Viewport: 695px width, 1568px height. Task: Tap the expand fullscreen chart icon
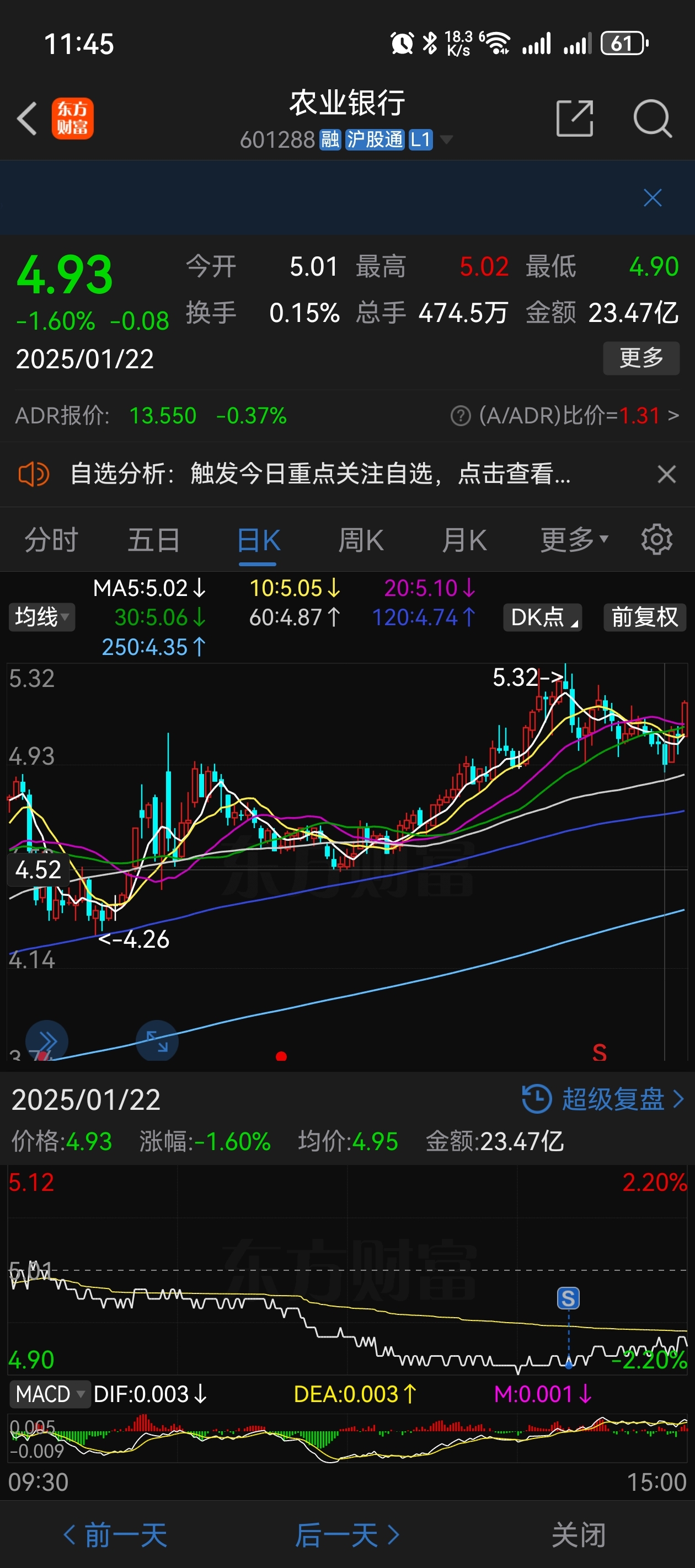(157, 1040)
